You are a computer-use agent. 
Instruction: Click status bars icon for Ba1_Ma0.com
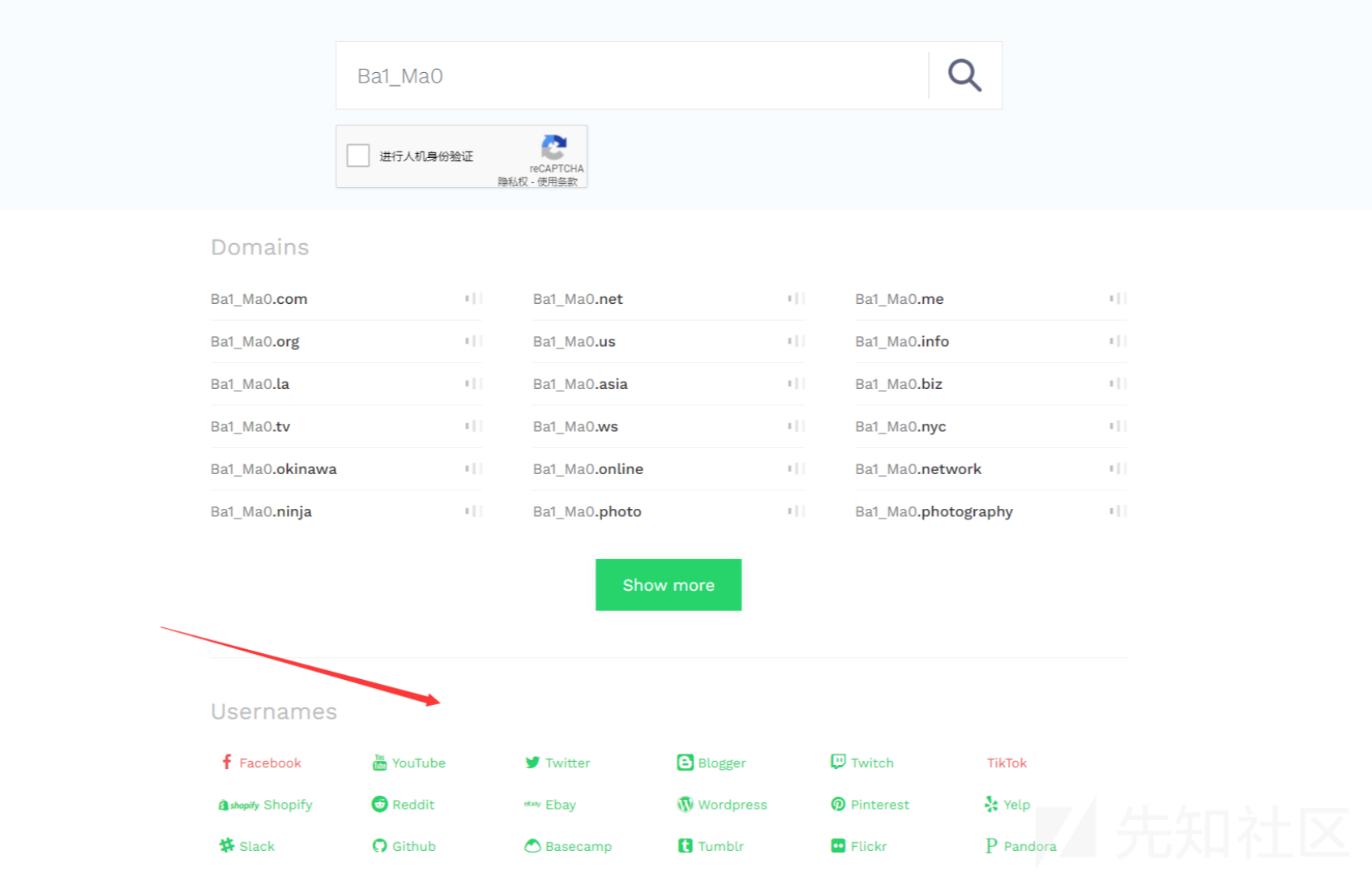[x=474, y=299]
